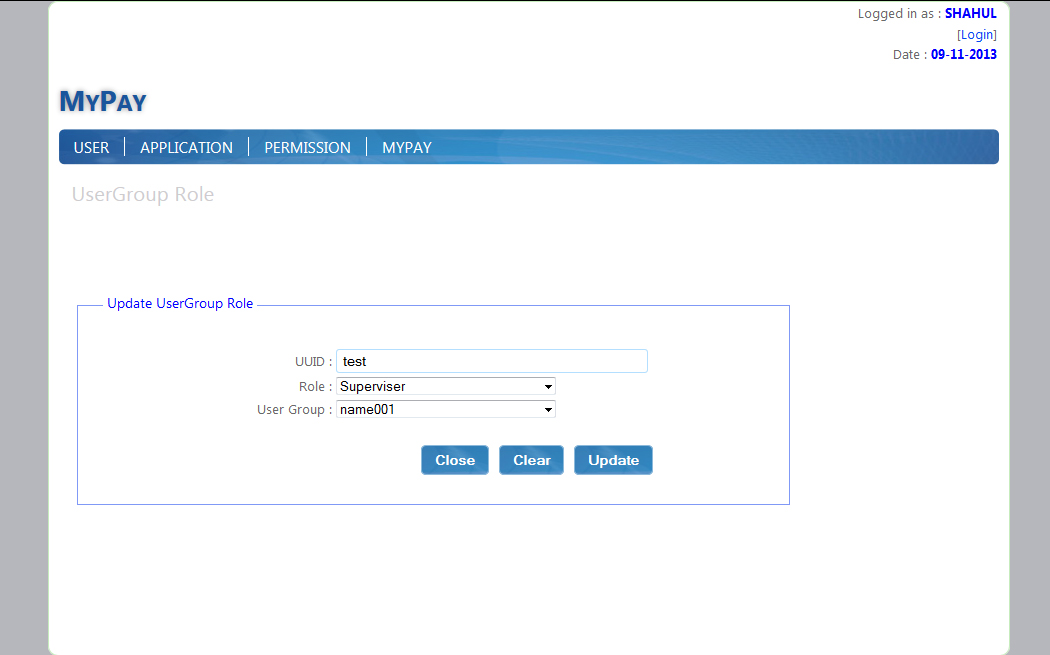Click the UserGroup Role page heading
Image resolution: width=1050 pixels, height=655 pixels.
(x=143, y=194)
